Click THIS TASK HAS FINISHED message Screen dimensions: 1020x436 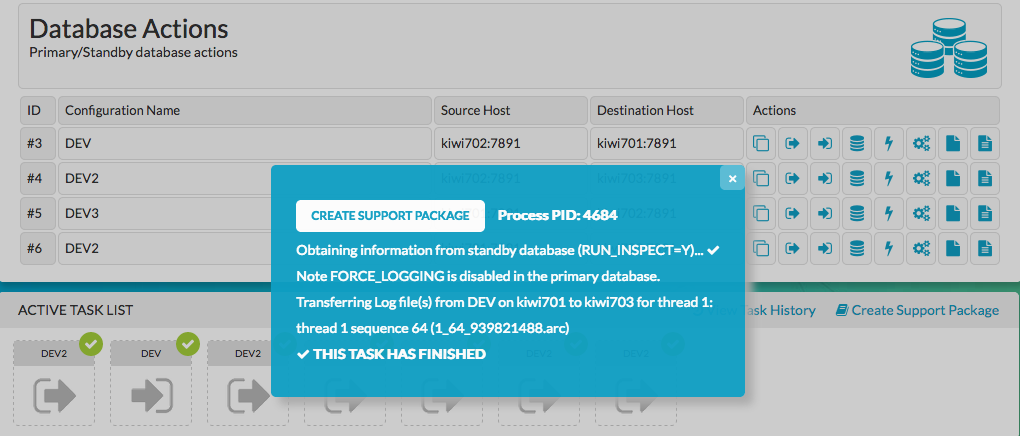pos(391,355)
